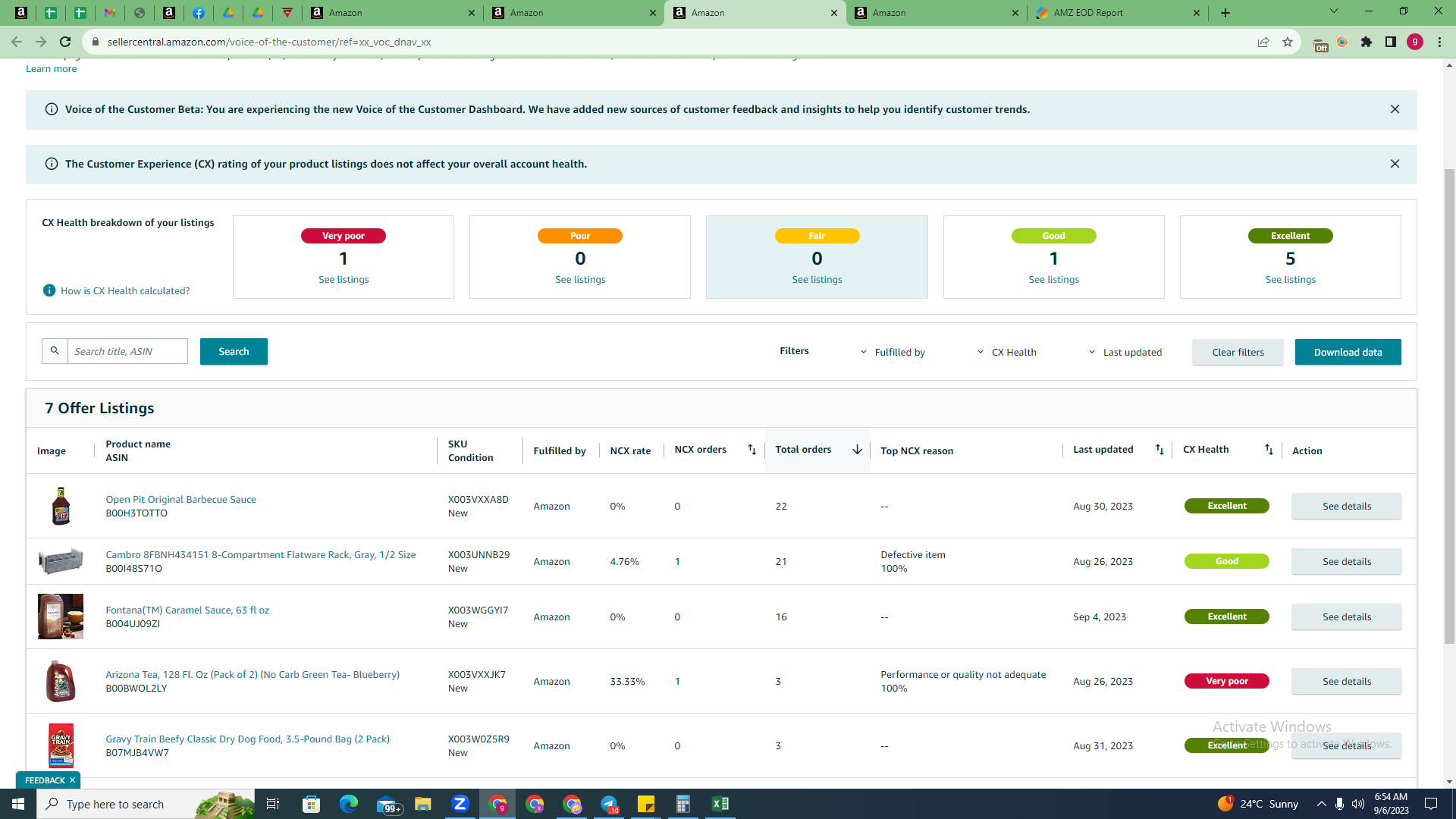The image size is (1456, 819).
Task: Go back to the previous page
Action: [17, 42]
